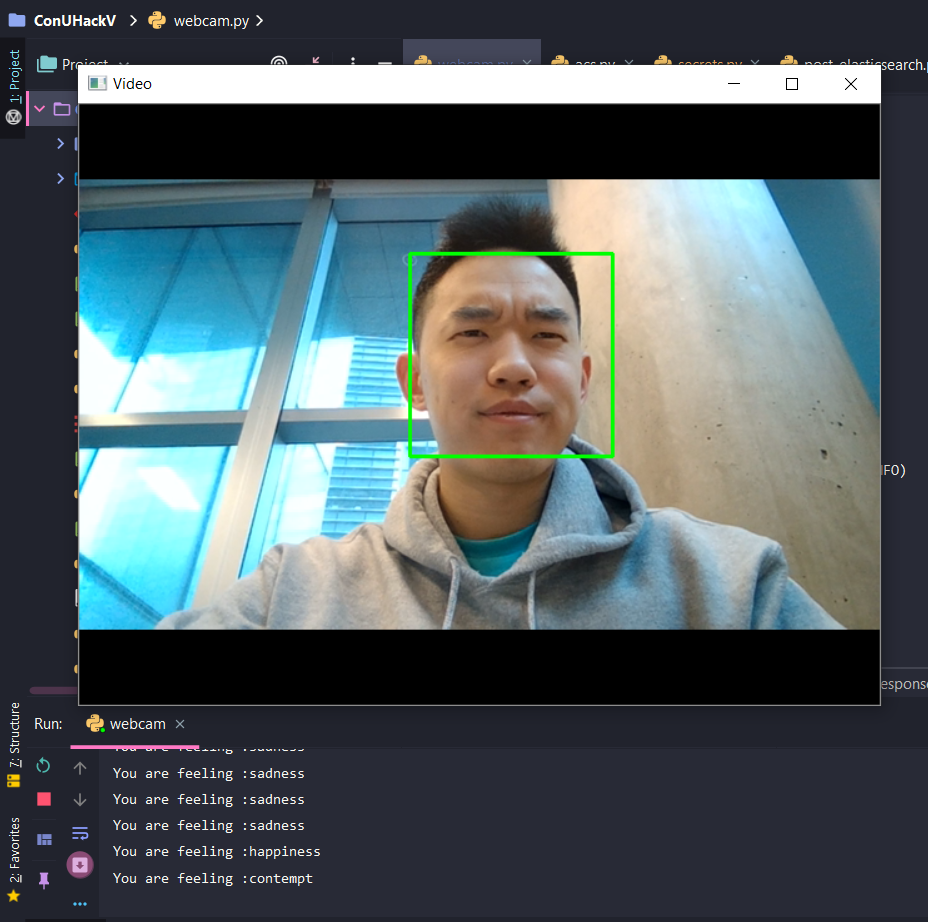Close the secrets.py editor tab
The height and width of the screenshot is (922, 928).
755,62
